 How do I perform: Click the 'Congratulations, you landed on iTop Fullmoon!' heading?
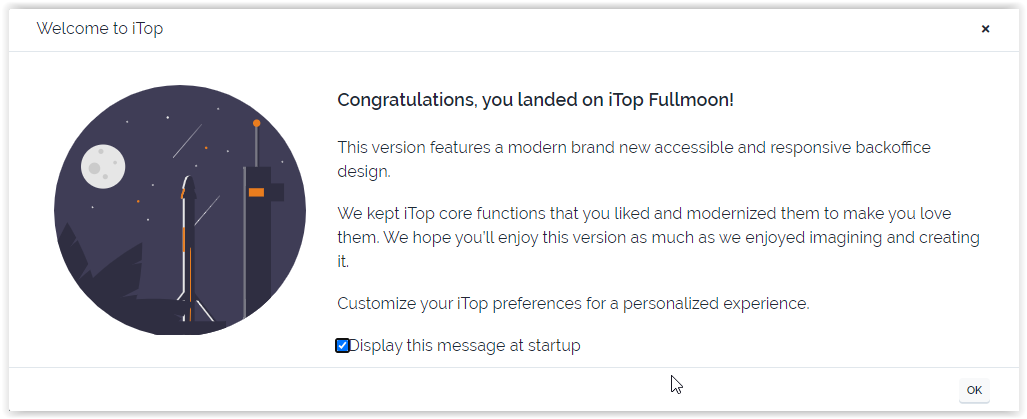pos(535,100)
